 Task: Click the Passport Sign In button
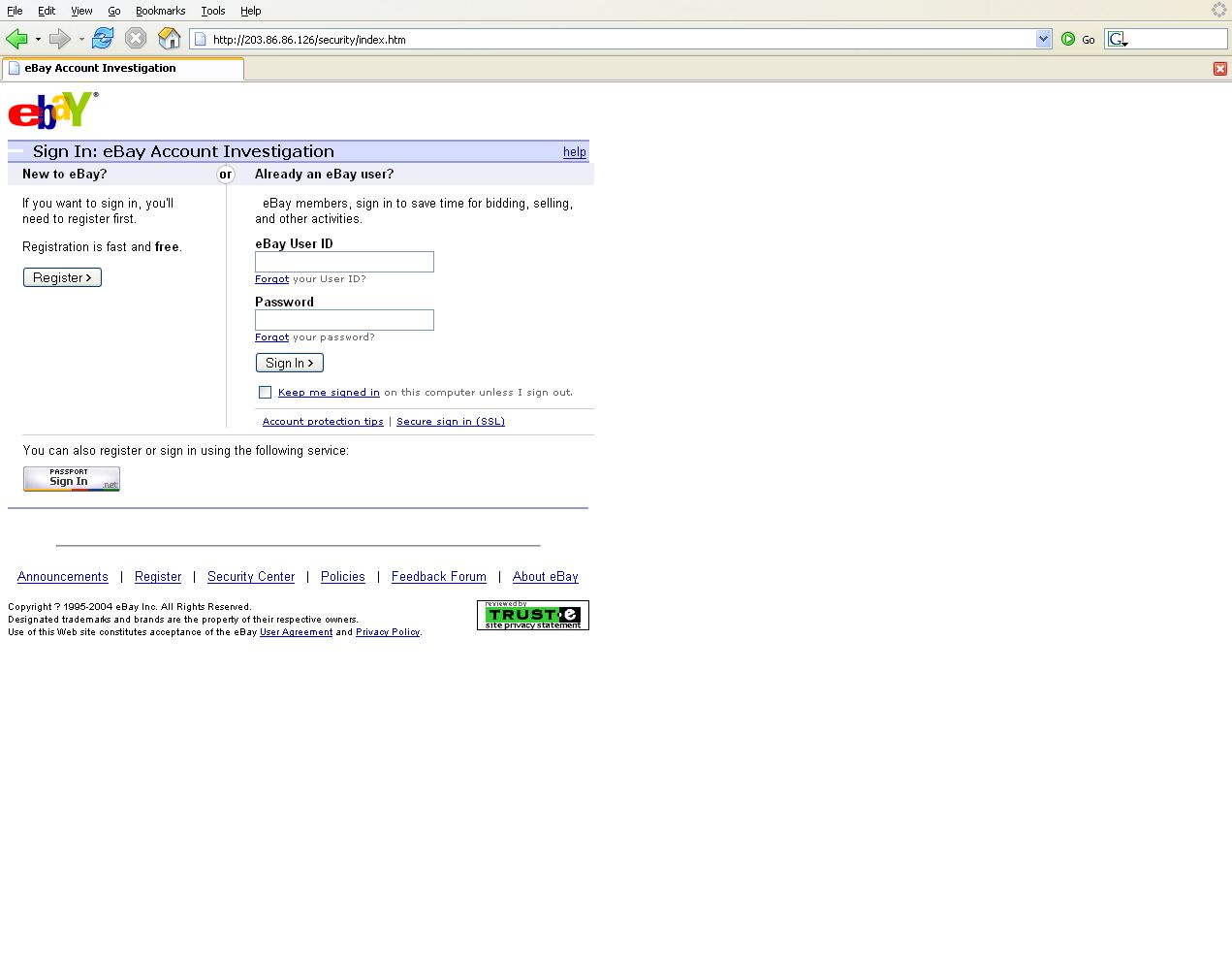tap(72, 479)
